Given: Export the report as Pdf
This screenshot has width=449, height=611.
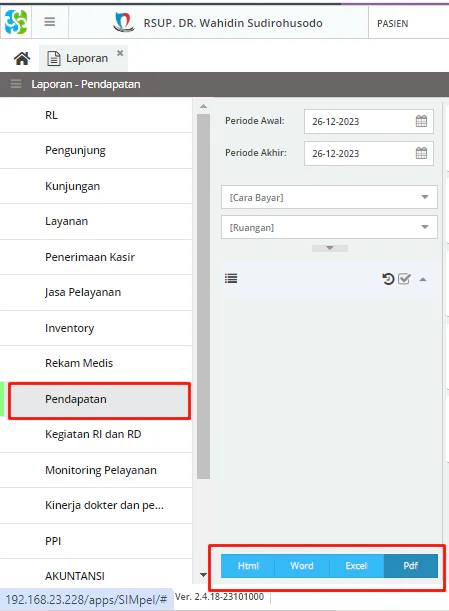Looking at the screenshot, I should click(x=411, y=566).
